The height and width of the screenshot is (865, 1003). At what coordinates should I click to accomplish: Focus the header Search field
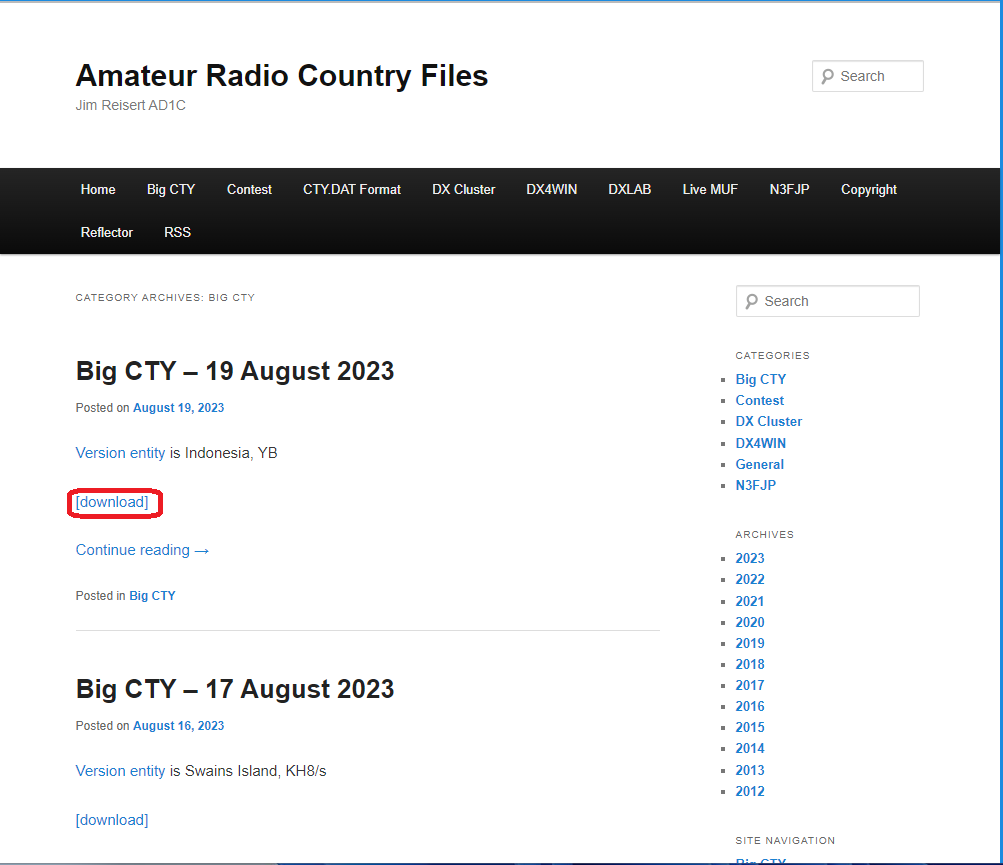tap(867, 76)
